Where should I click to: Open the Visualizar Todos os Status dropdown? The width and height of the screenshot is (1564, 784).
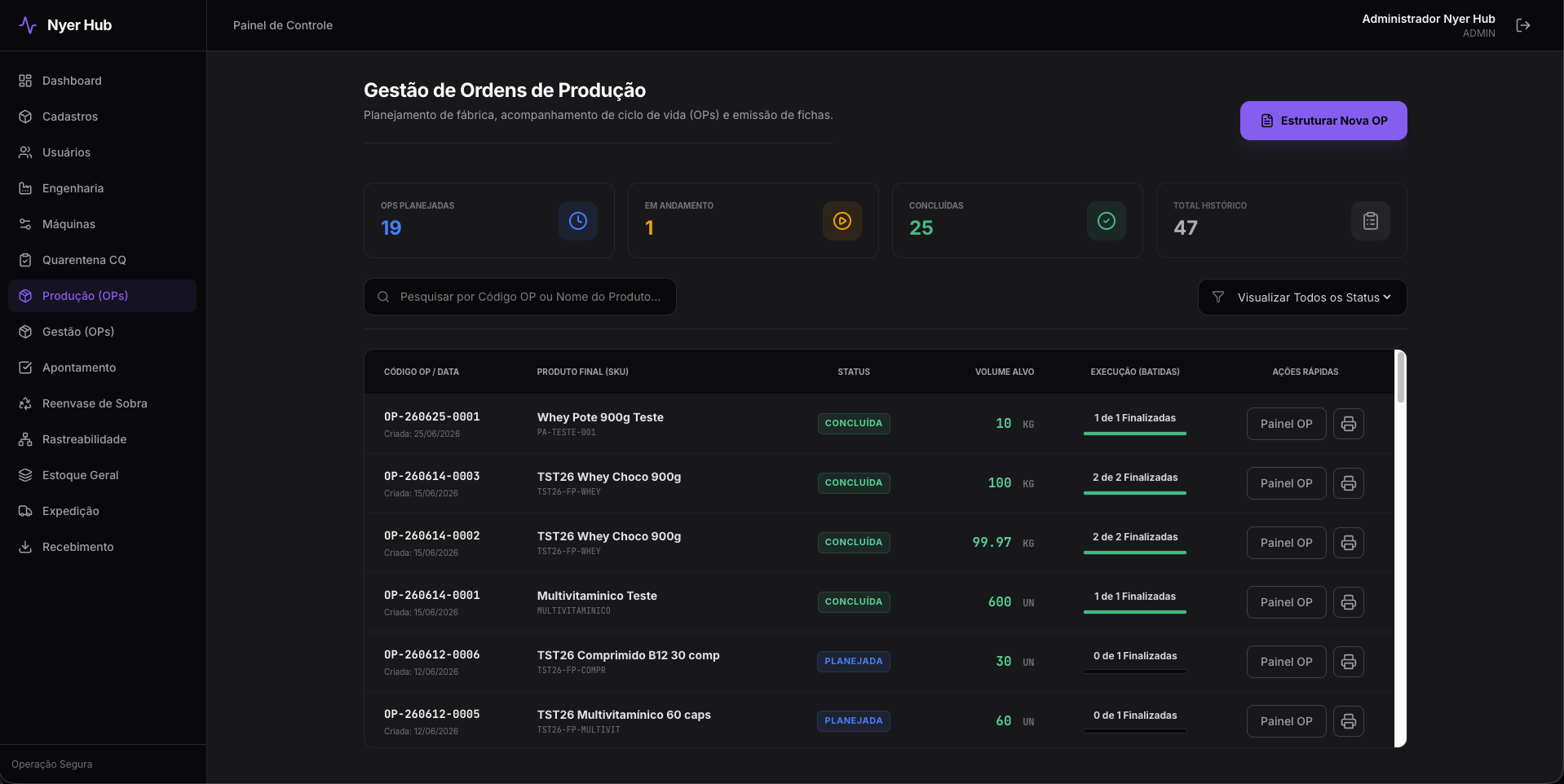click(1302, 297)
